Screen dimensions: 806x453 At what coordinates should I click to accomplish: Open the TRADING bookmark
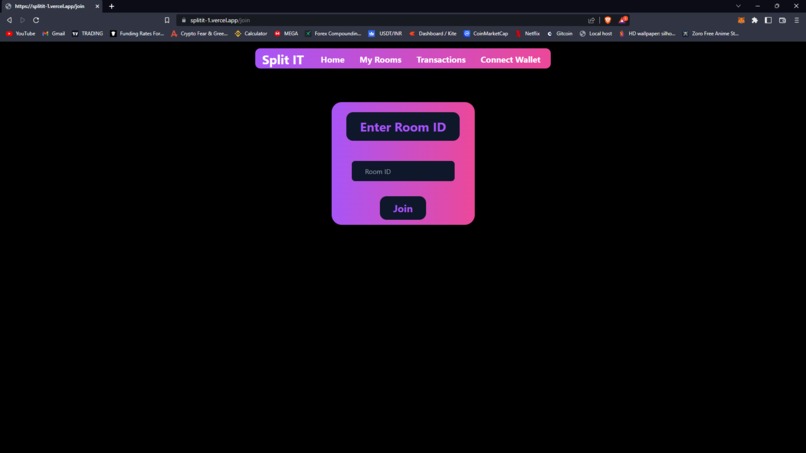point(87,33)
